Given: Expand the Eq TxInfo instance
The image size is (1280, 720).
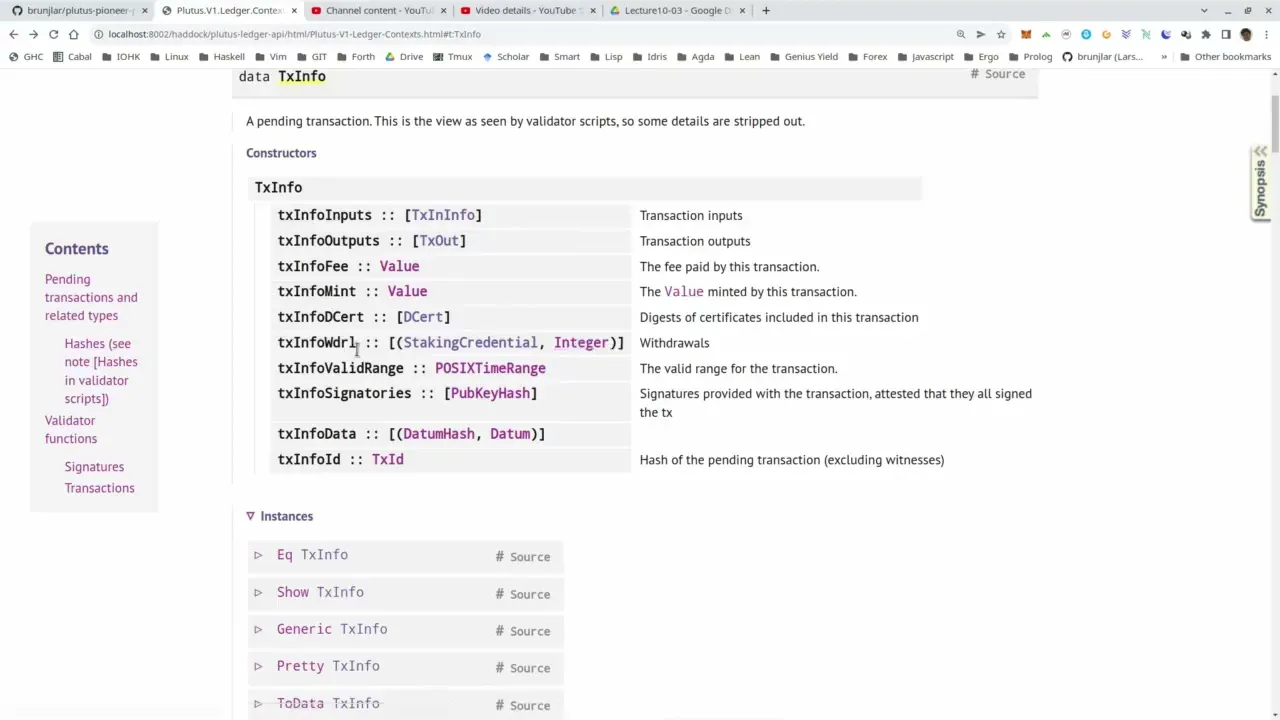Looking at the screenshot, I should [x=258, y=555].
